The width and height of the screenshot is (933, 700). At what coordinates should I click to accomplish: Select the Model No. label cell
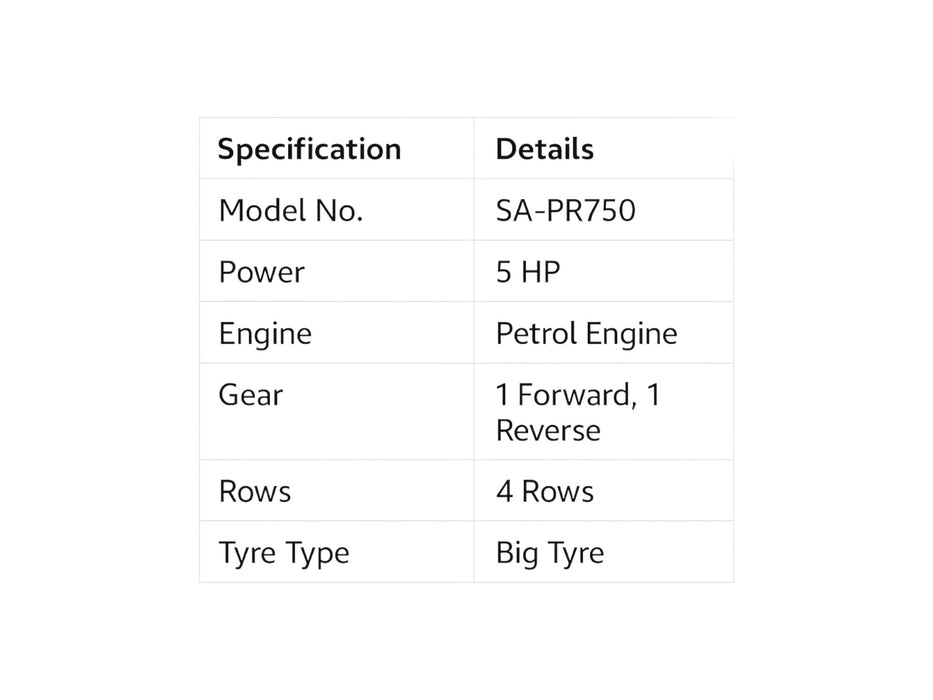[x=290, y=211]
